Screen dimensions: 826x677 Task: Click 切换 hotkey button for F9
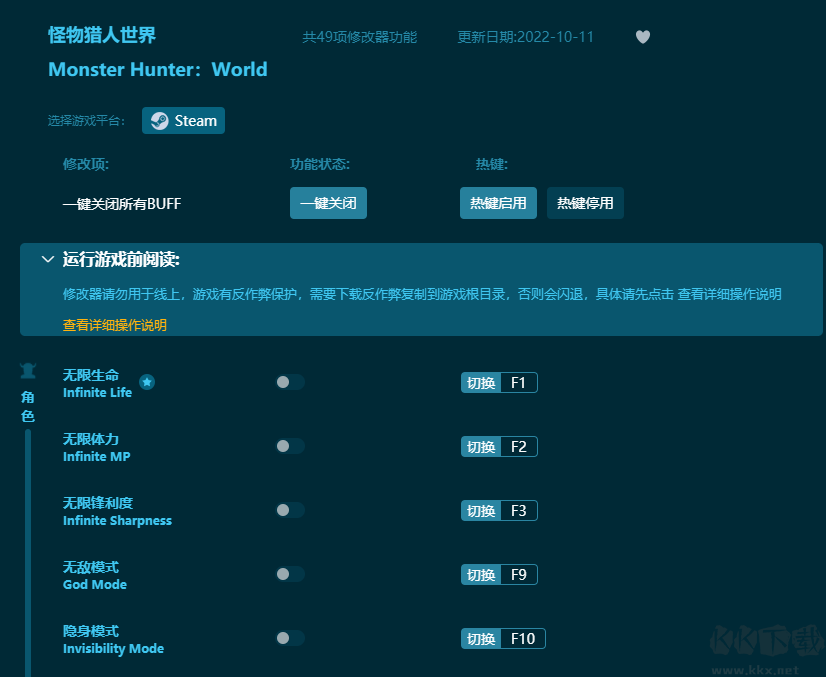pos(481,575)
